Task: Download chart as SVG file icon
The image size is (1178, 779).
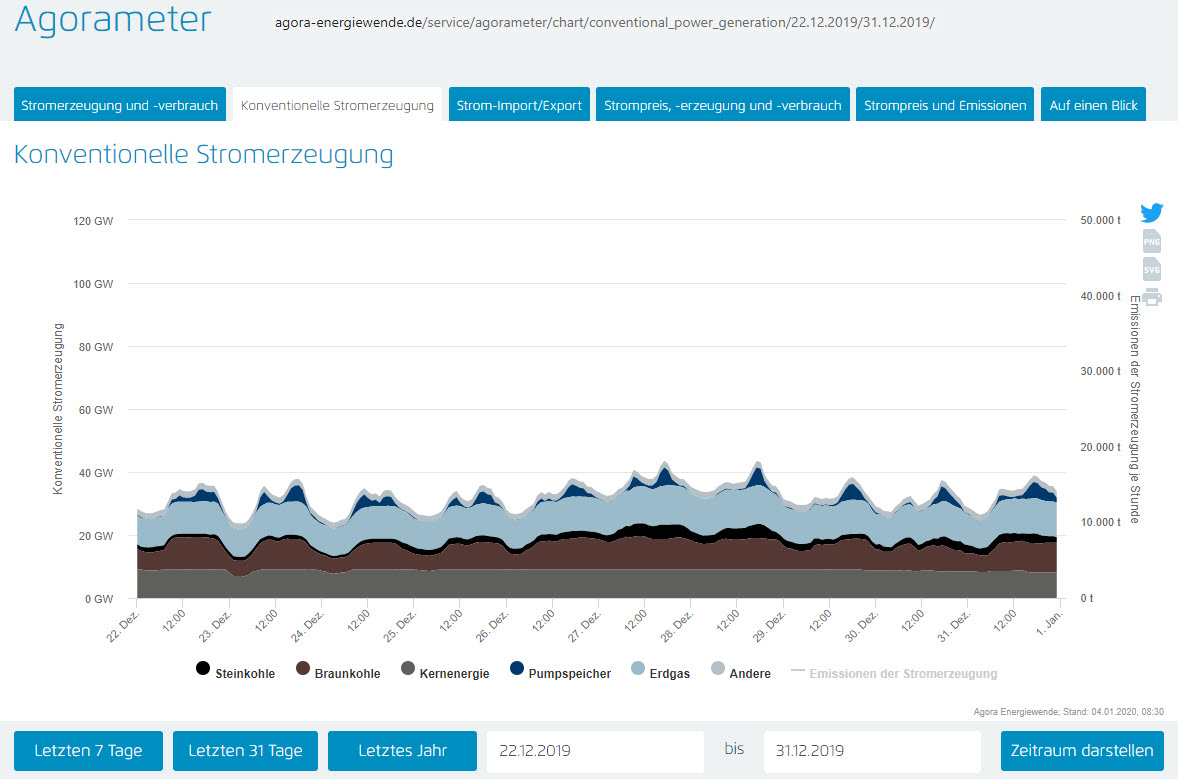Action: point(1152,269)
